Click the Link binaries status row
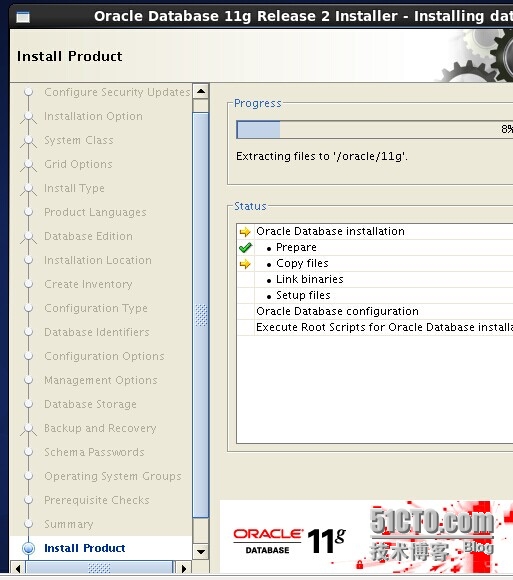This screenshot has width=513, height=580. click(x=375, y=280)
